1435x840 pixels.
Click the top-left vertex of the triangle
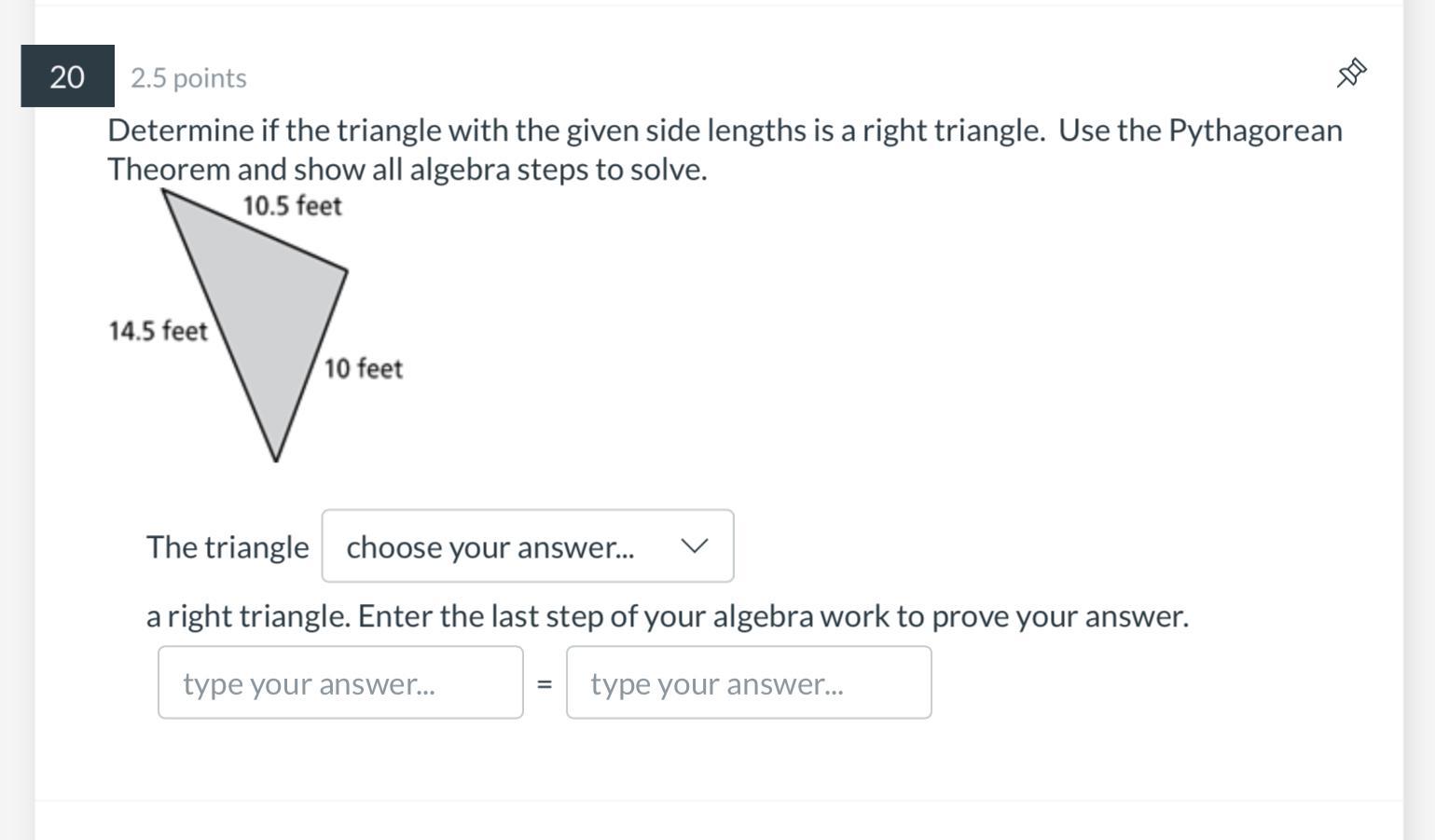click(164, 190)
